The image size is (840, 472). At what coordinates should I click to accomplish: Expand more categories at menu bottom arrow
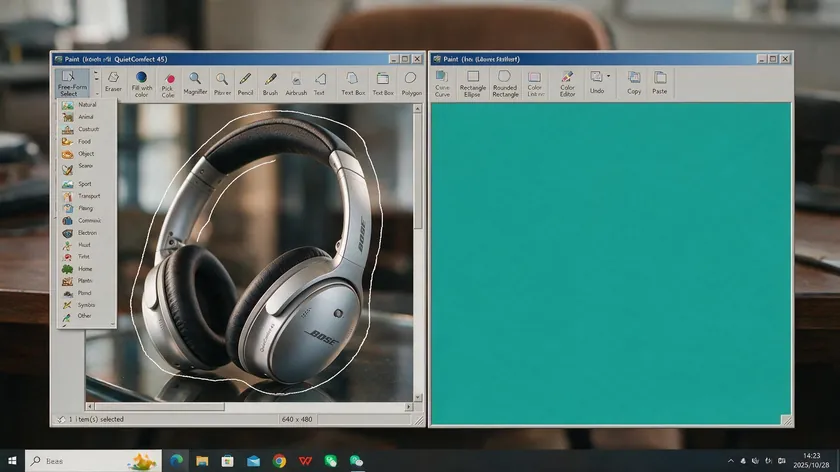point(112,324)
